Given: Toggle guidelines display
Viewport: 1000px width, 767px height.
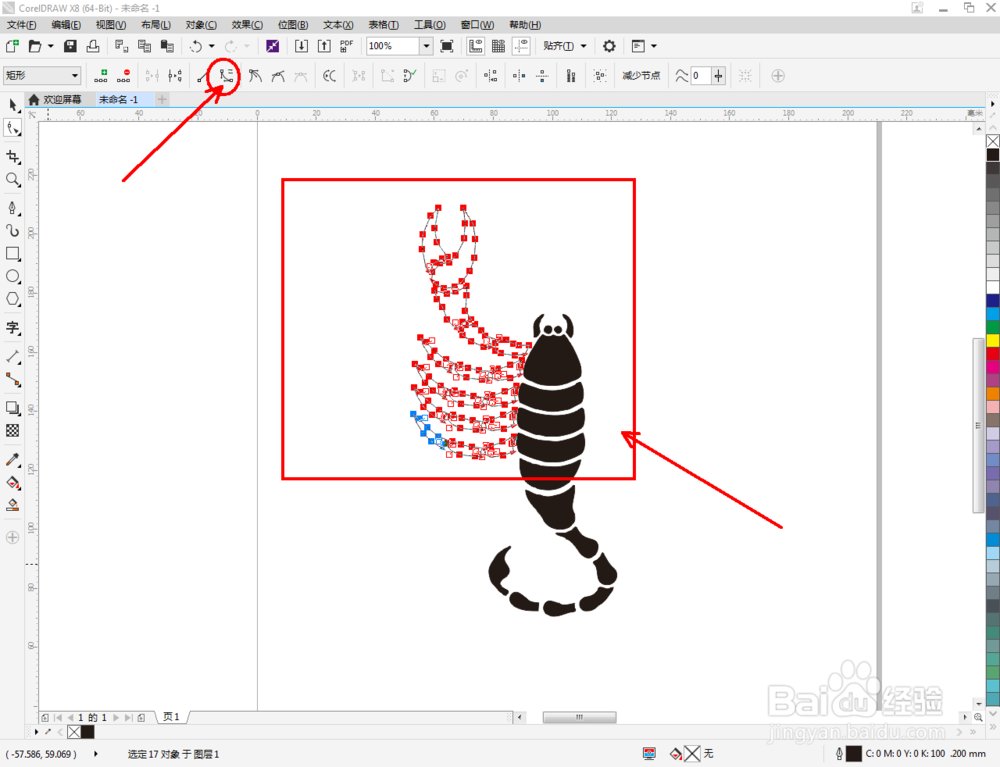Looking at the screenshot, I should click(521, 46).
